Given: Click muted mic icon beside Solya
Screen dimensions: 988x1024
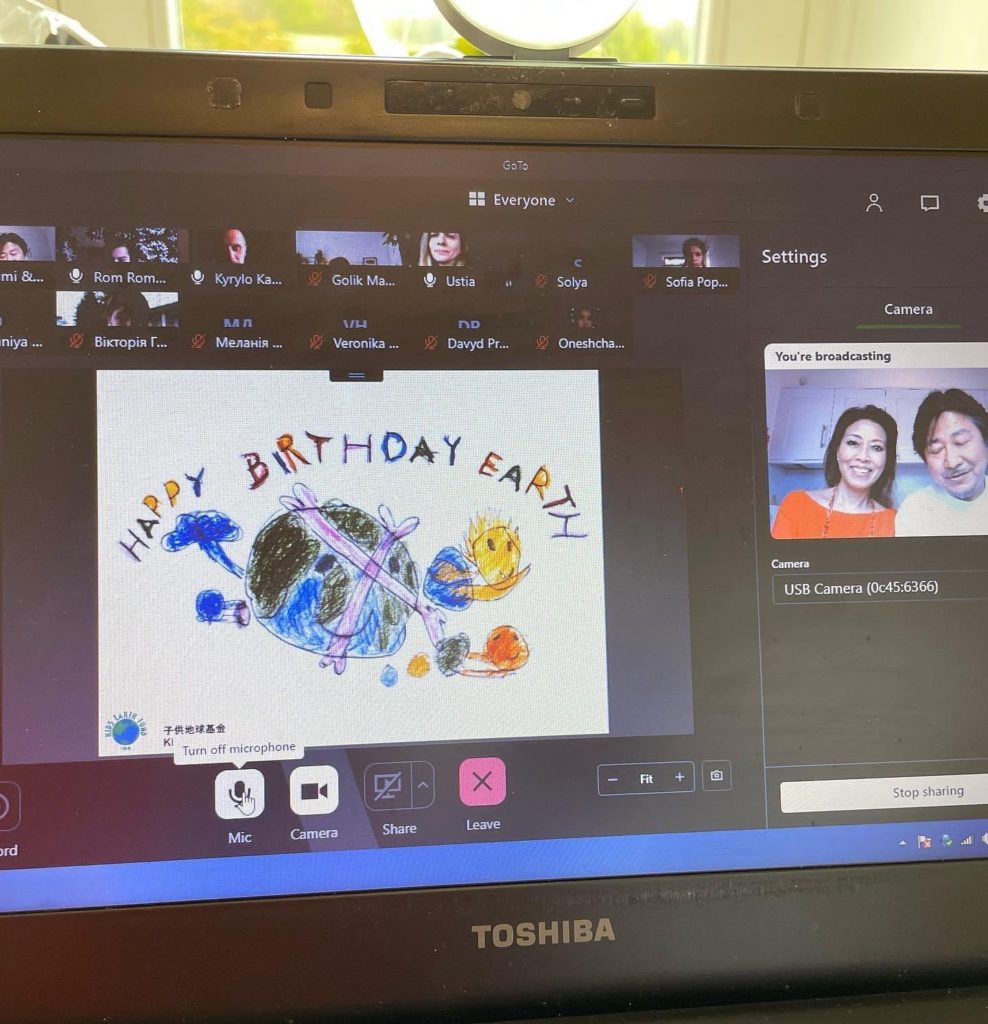Looking at the screenshot, I should click(x=541, y=281).
